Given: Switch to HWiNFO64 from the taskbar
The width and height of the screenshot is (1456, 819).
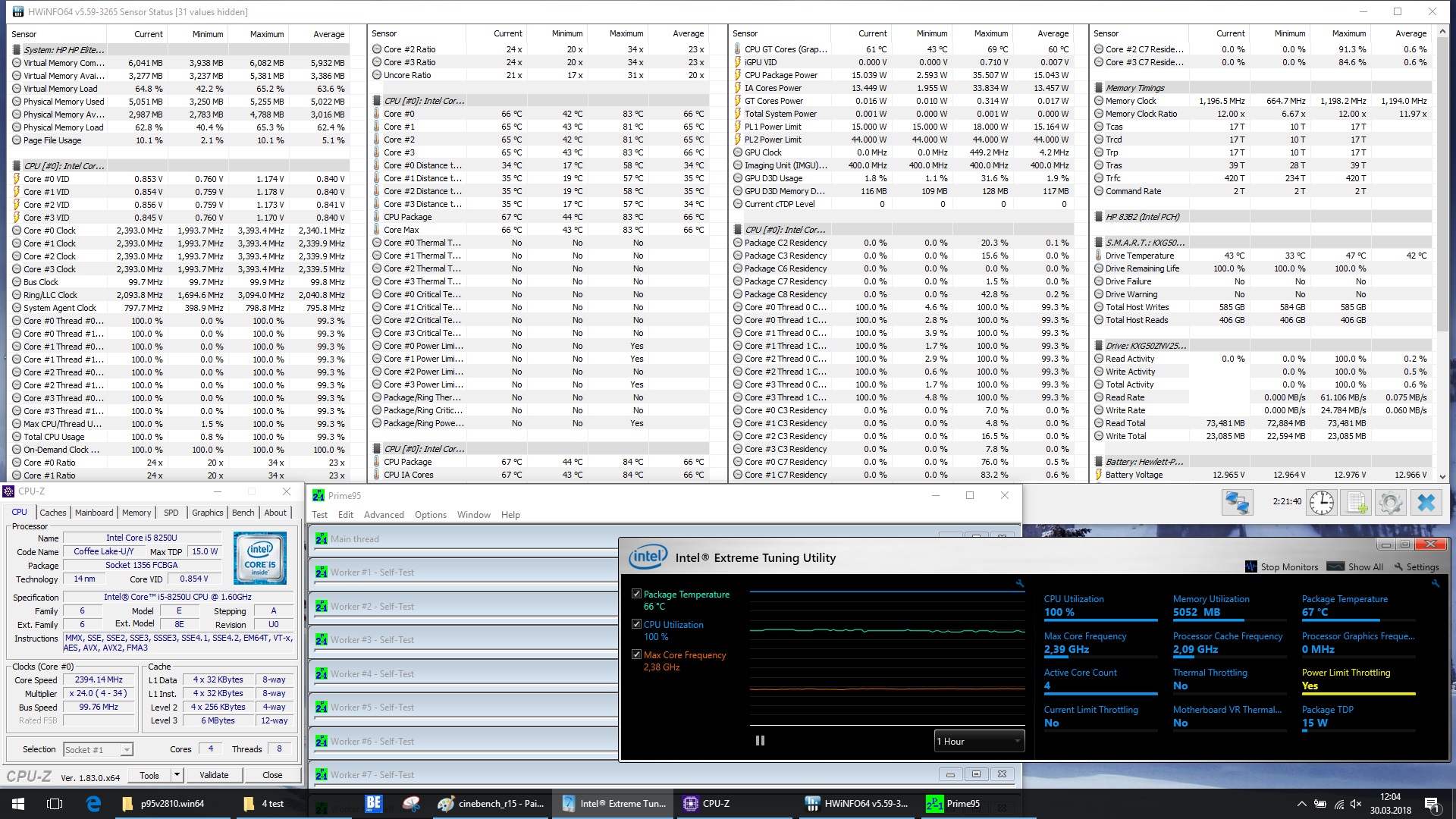Looking at the screenshot, I should [857, 803].
